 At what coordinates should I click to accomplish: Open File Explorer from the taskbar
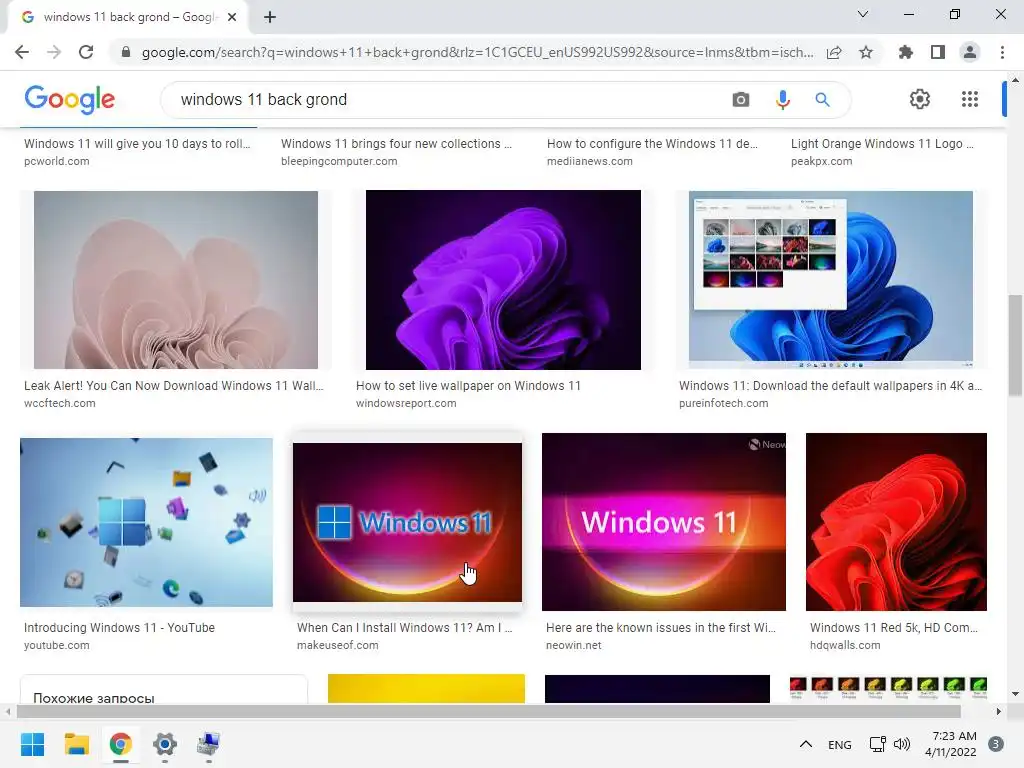coord(76,744)
